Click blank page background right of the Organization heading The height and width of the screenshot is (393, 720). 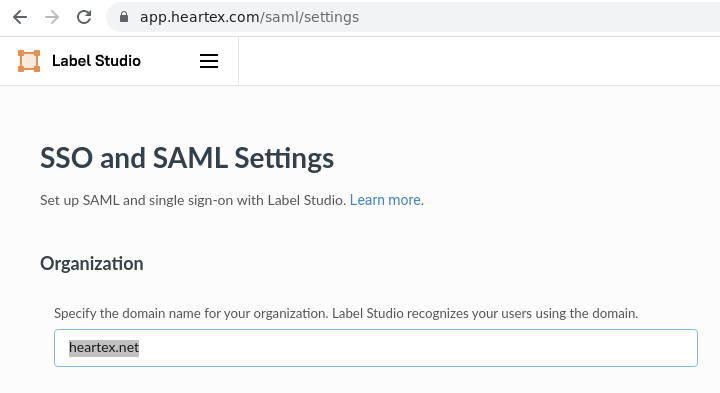pyautogui.click(x=413, y=264)
